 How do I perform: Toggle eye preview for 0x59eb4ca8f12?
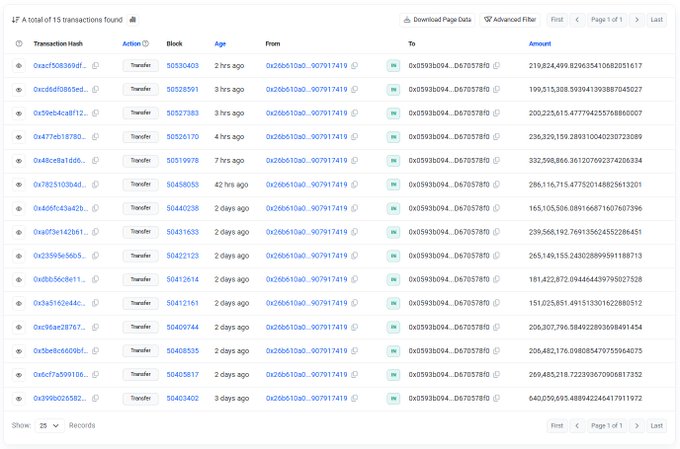pyautogui.click(x=19, y=113)
